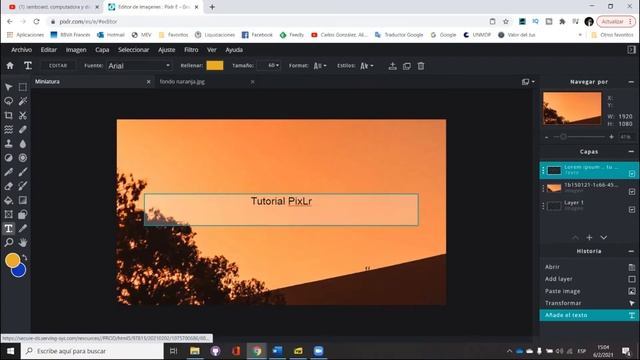Screen dimensions: 640x360
Task: Select the Dodge/Burn tool
Action: pos(9,158)
